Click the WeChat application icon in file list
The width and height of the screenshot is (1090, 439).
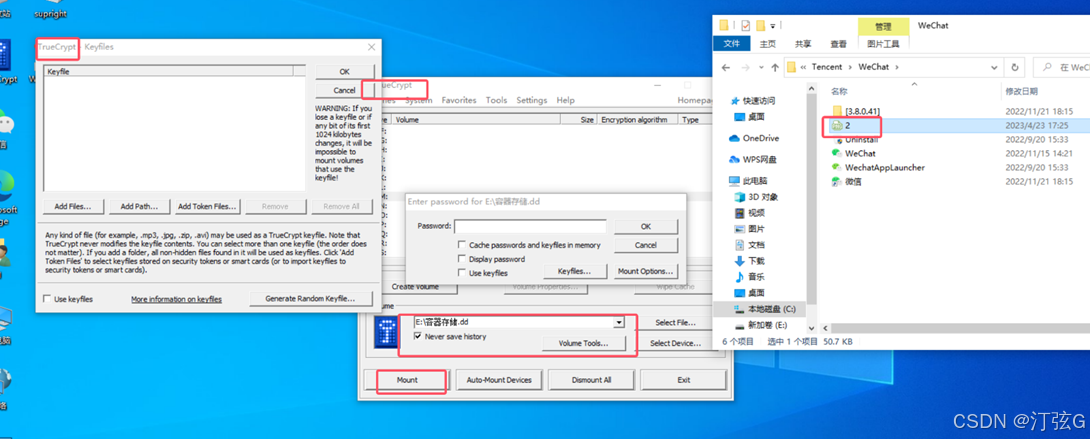pyautogui.click(x=838, y=154)
